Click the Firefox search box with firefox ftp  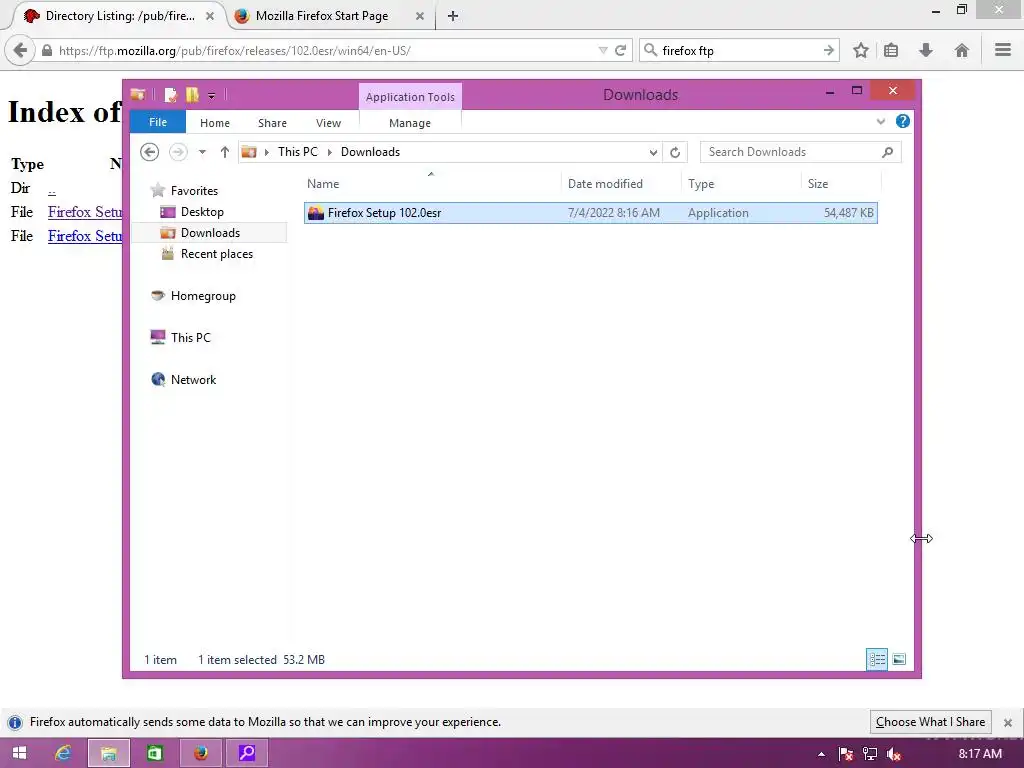point(739,50)
